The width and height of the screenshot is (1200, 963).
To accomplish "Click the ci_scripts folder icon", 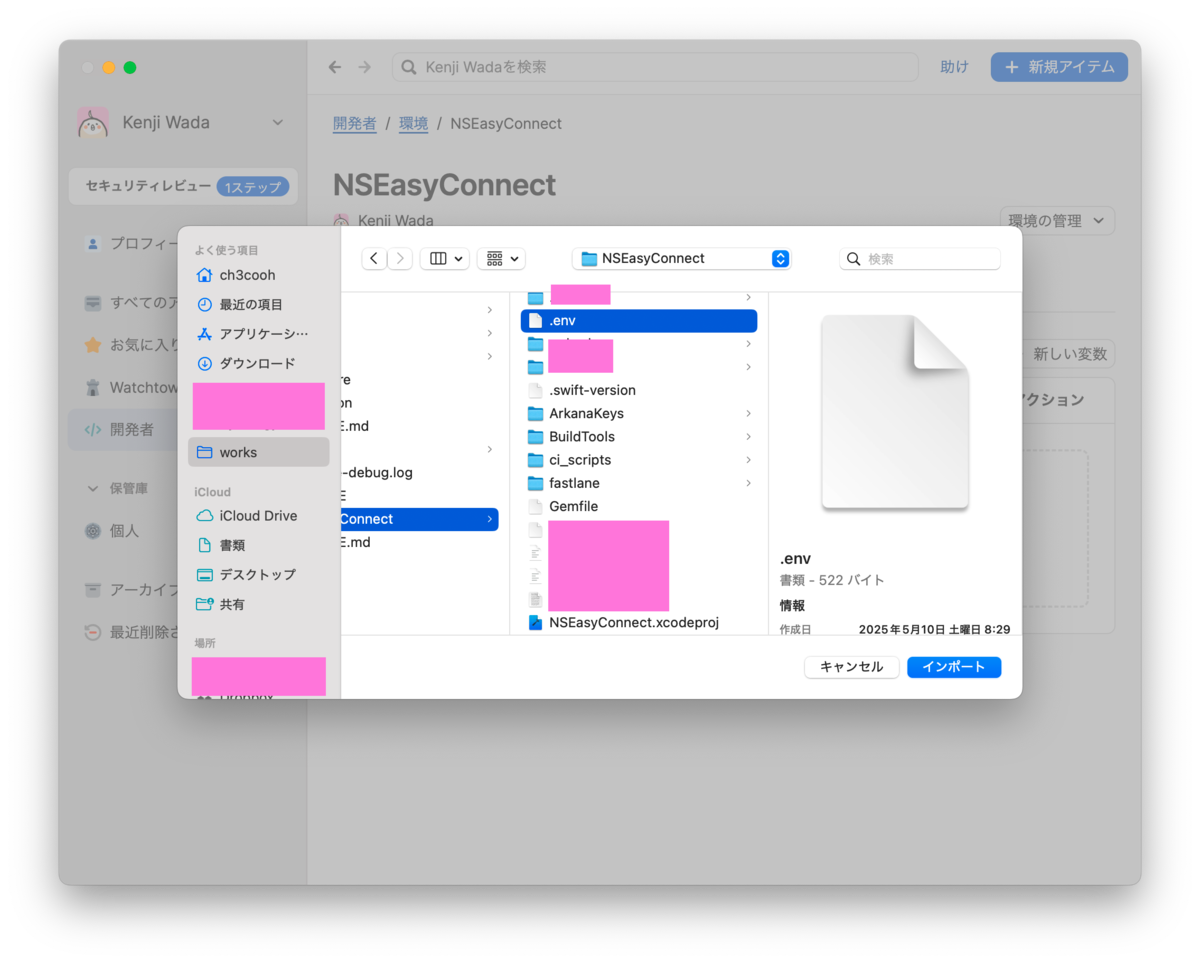I will [x=535, y=460].
